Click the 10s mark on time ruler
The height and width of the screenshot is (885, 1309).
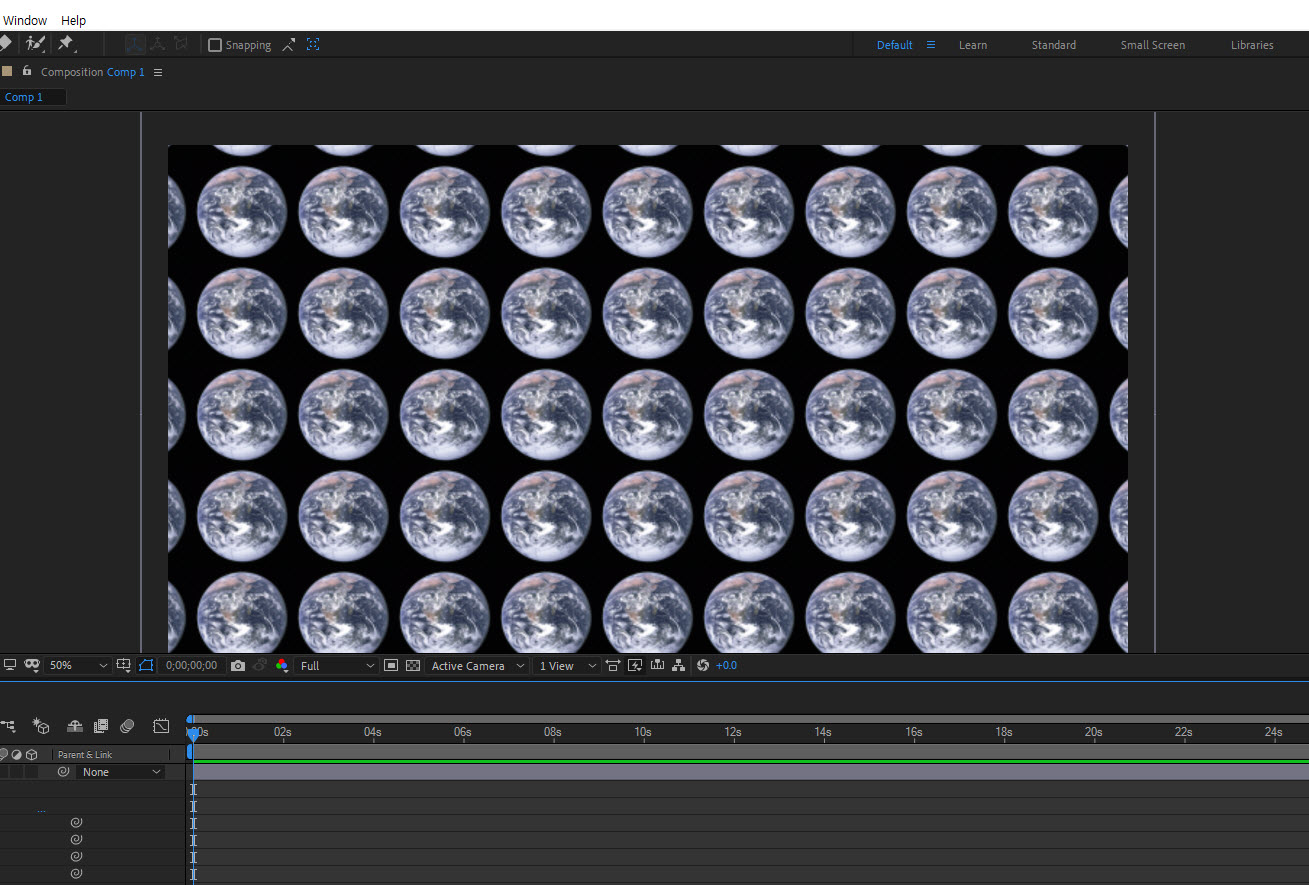point(643,732)
